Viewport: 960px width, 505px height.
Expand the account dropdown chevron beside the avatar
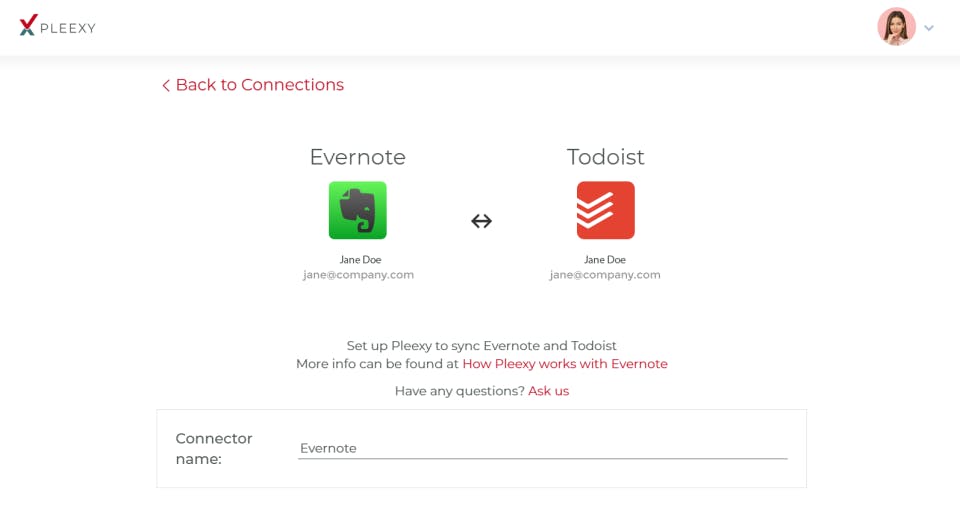929,28
